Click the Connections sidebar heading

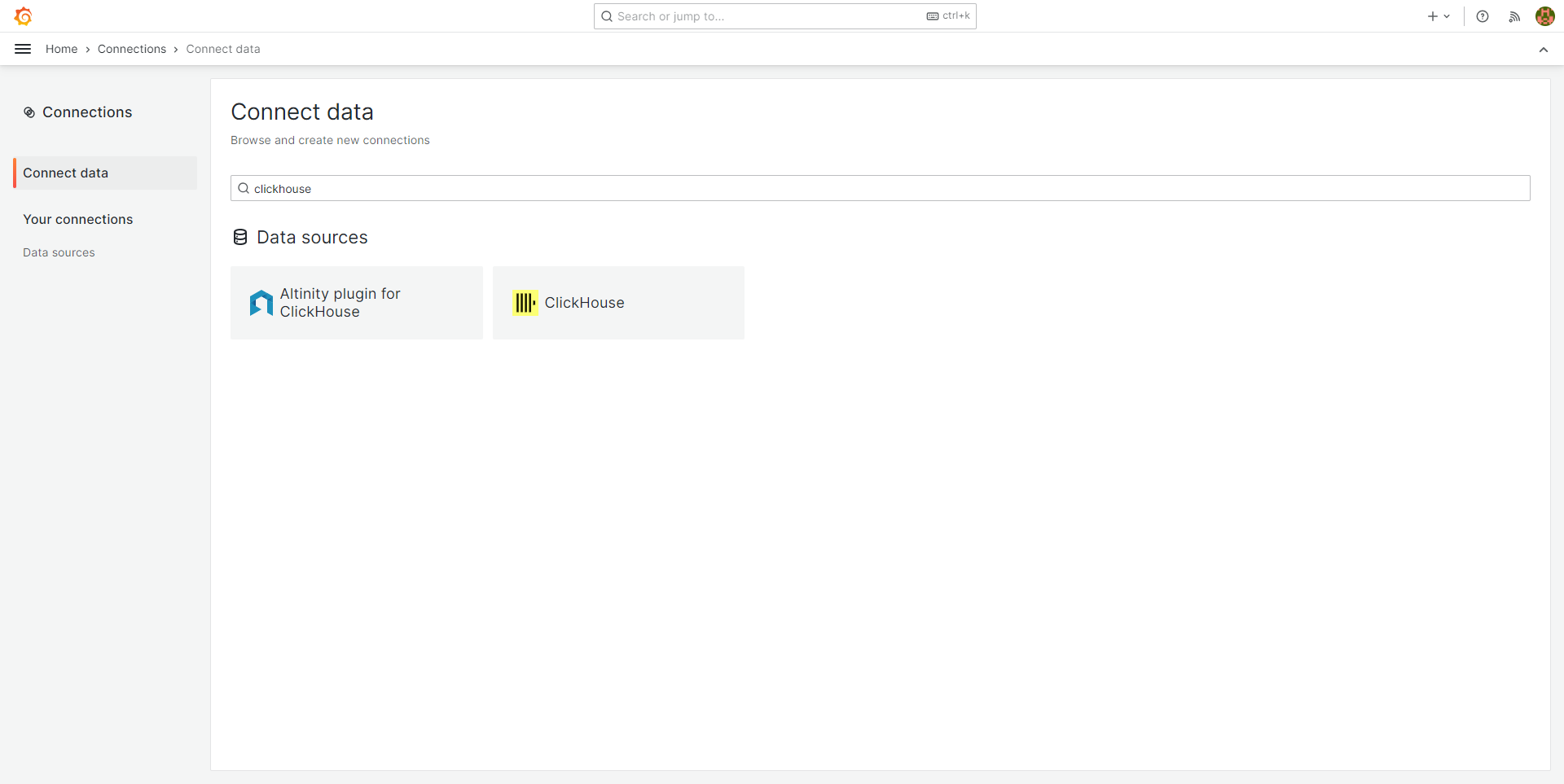click(87, 112)
